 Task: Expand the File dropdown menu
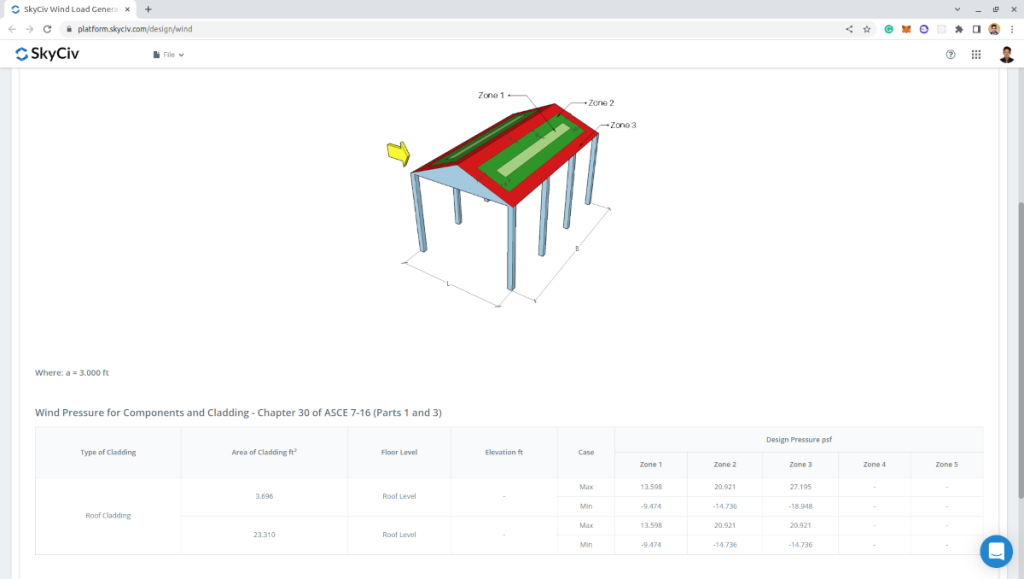click(168, 55)
